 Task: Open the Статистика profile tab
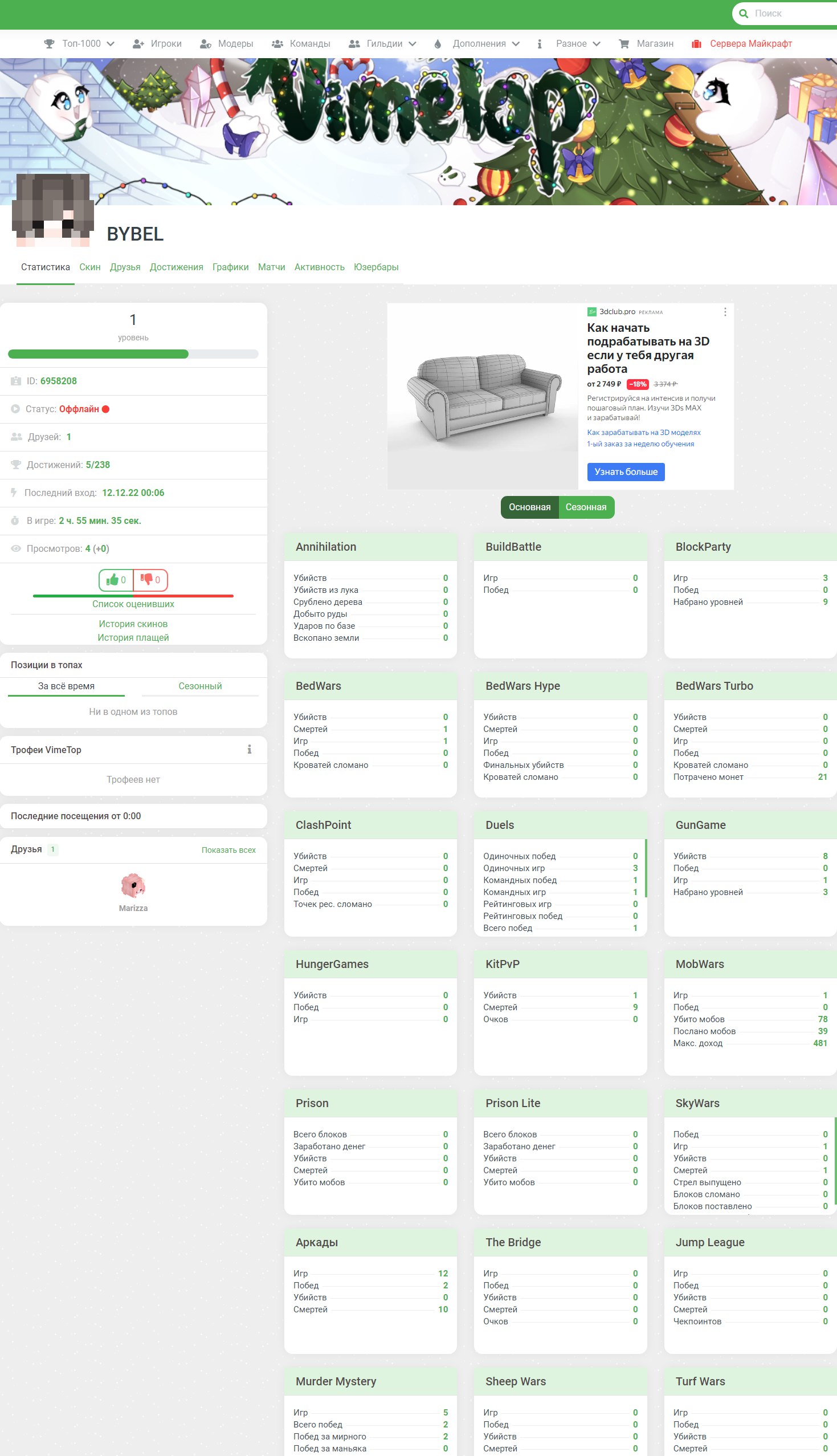[x=46, y=267]
